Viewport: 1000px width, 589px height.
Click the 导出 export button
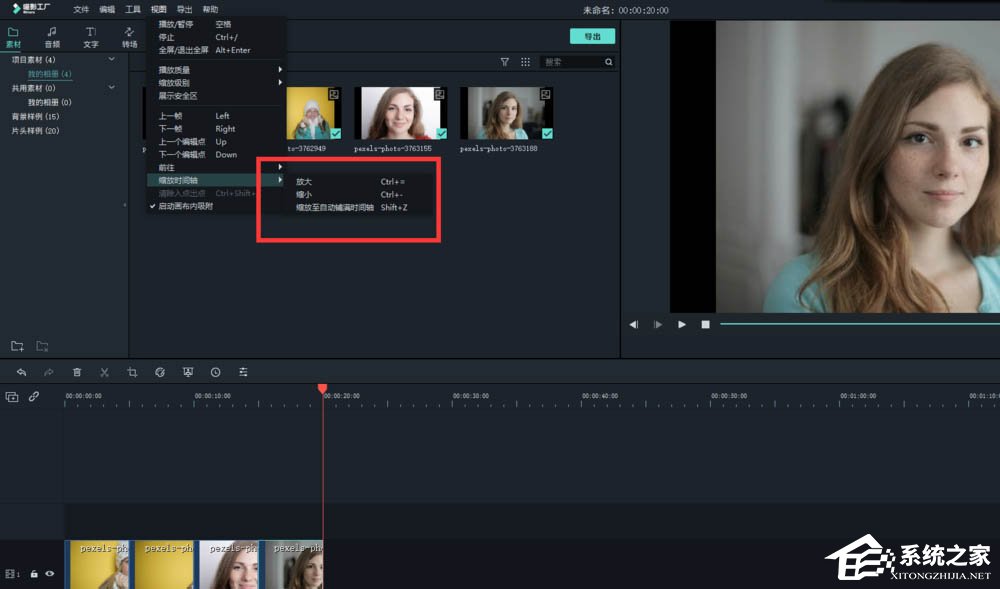(x=592, y=36)
